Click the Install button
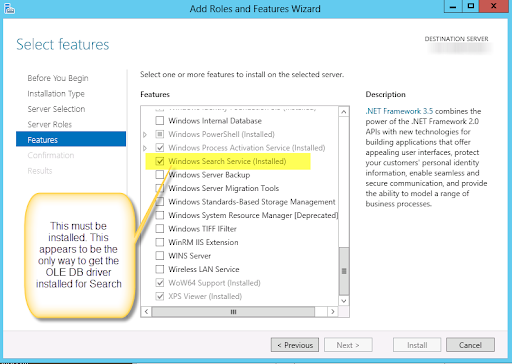Screen dimensions: 512x364 pyautogui.click(x=417, y=345)
